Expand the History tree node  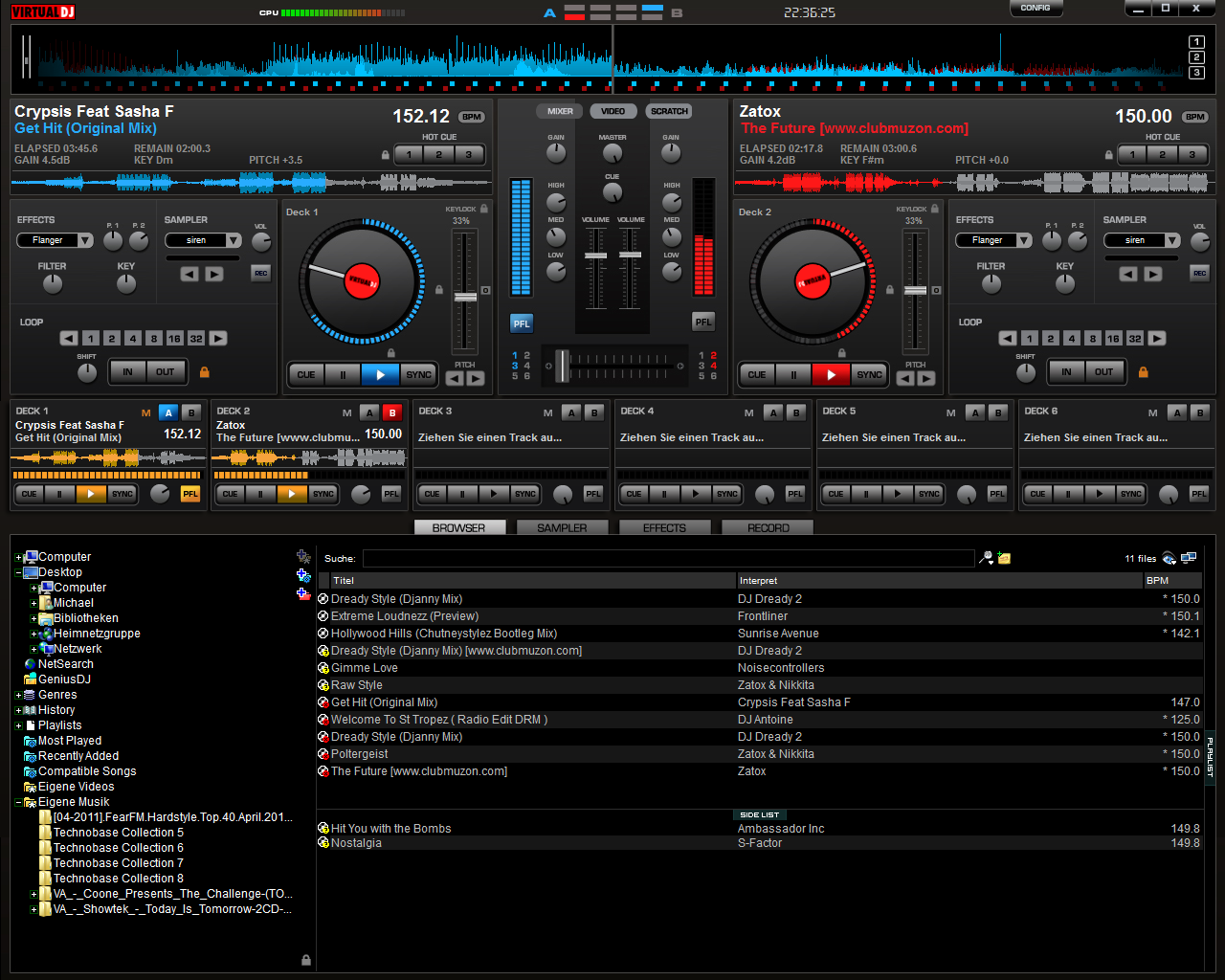(x=18, y=710)
